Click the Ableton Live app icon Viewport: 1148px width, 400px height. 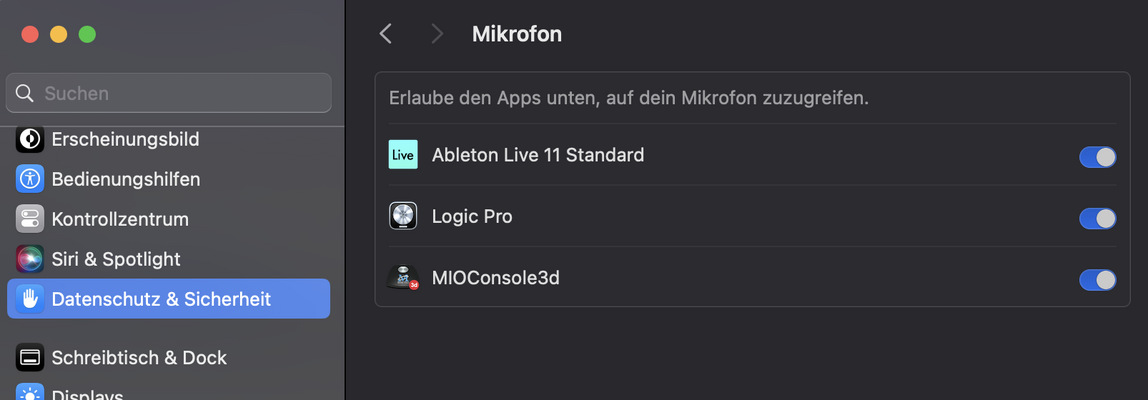pos(403,155)
